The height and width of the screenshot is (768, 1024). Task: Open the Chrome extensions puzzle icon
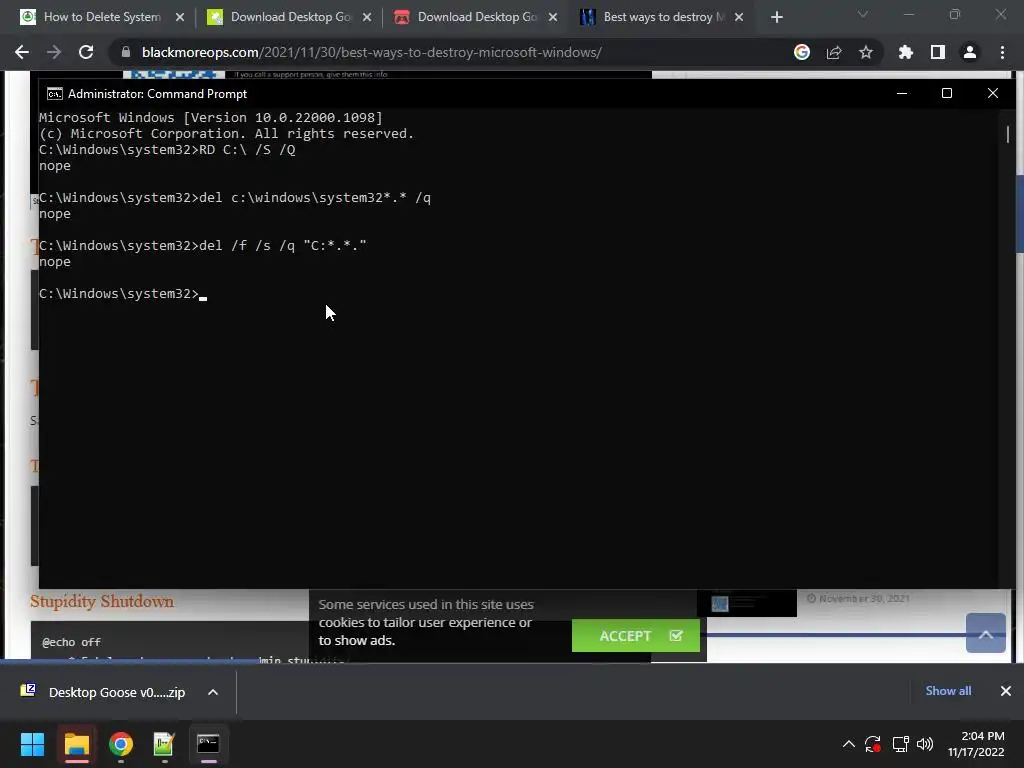[x=906, y=52]
